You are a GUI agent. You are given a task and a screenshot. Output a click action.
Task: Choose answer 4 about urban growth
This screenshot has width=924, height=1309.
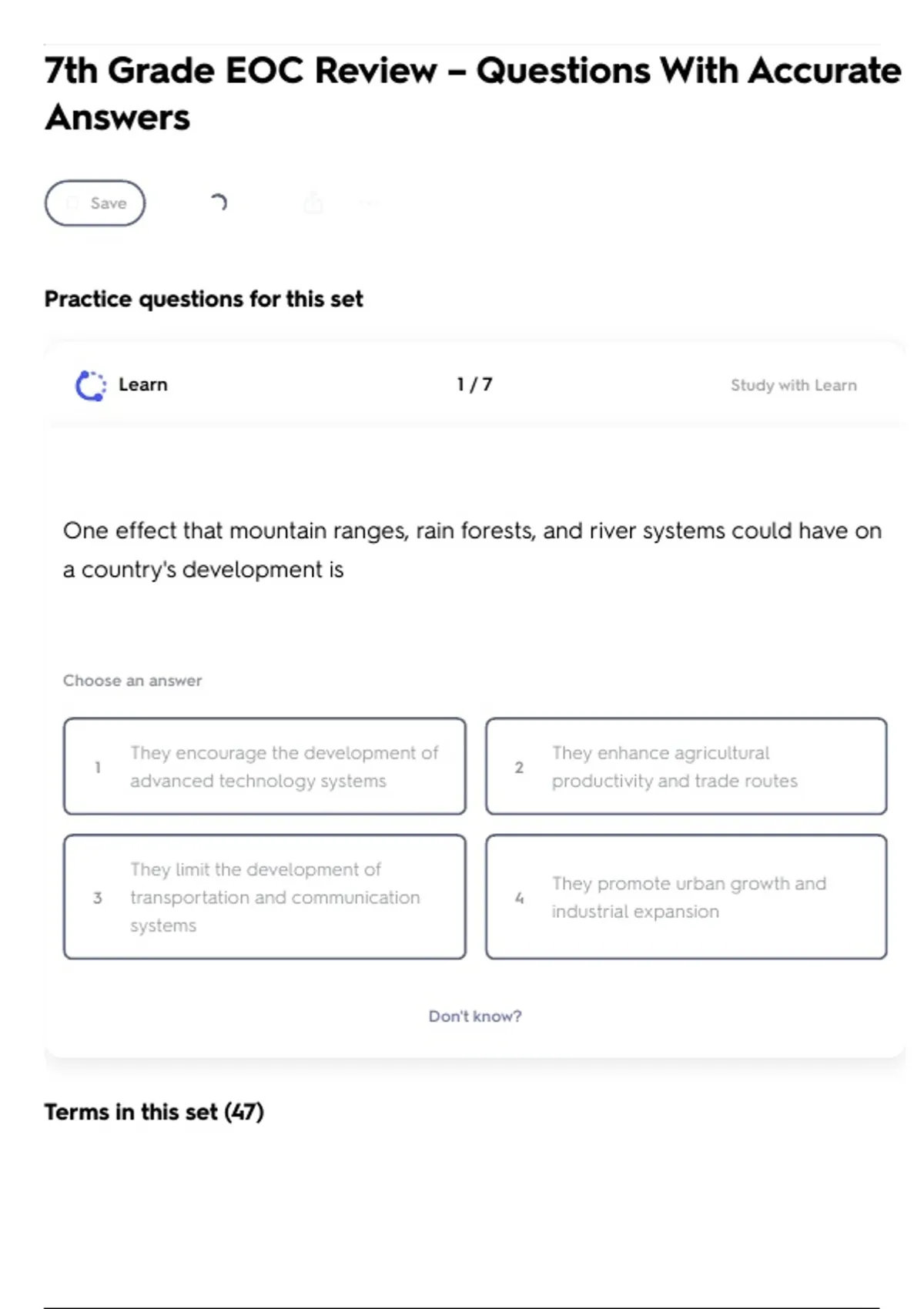[686, 897]
